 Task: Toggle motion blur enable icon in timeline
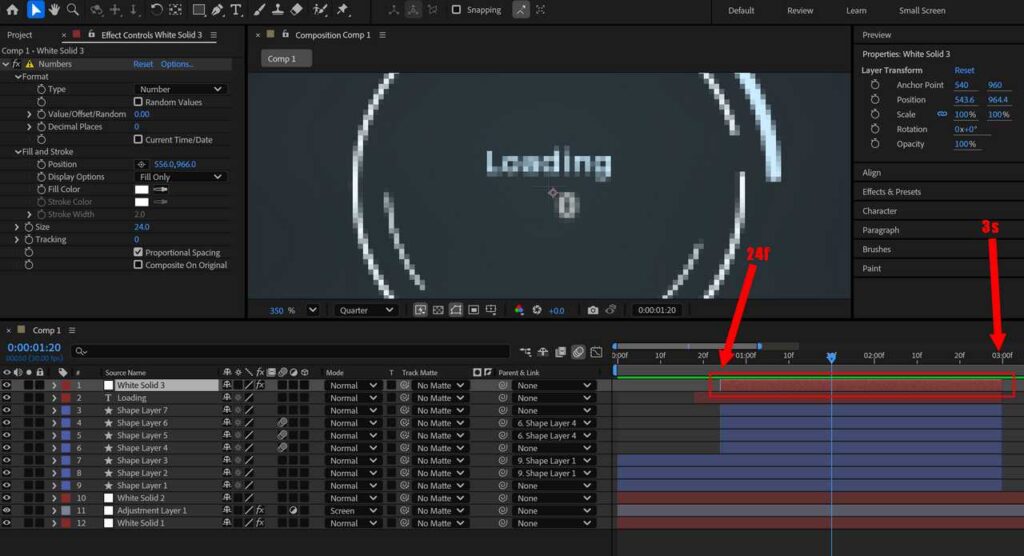point(578,352)
